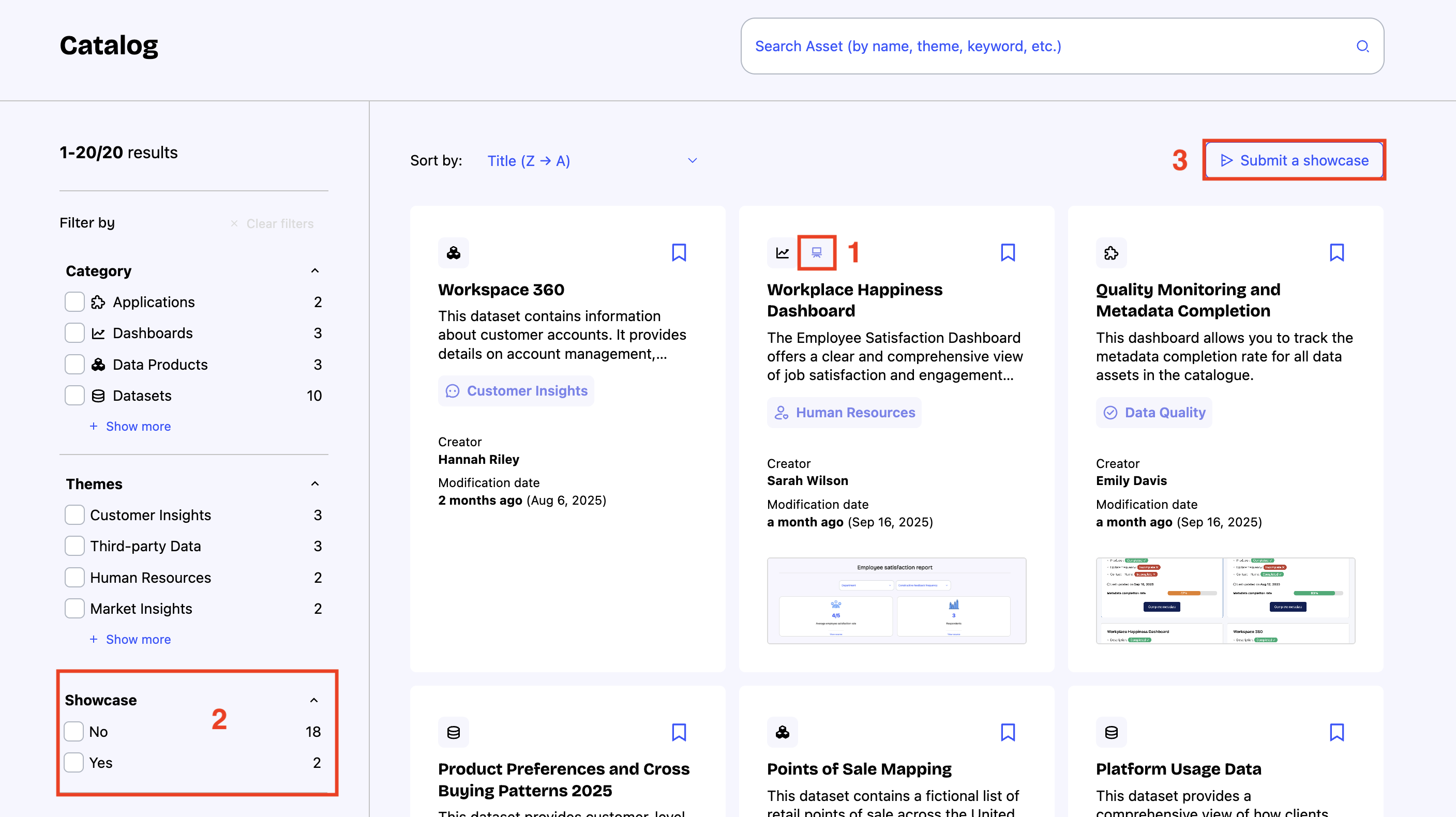Viewport: 1456px width, 817px height.
Task: Check Customer Insights theme filter
Action: click(74, 515)
